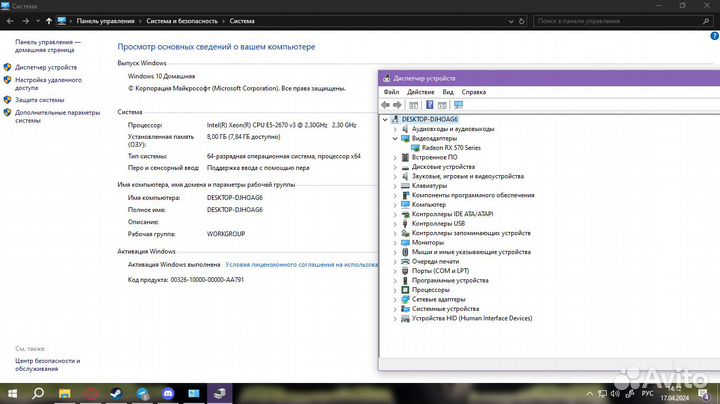Click the processor value Intel Xeon E5-2670 v3
This screenshot has height=404, width=720.
click(x=281, y=125)
